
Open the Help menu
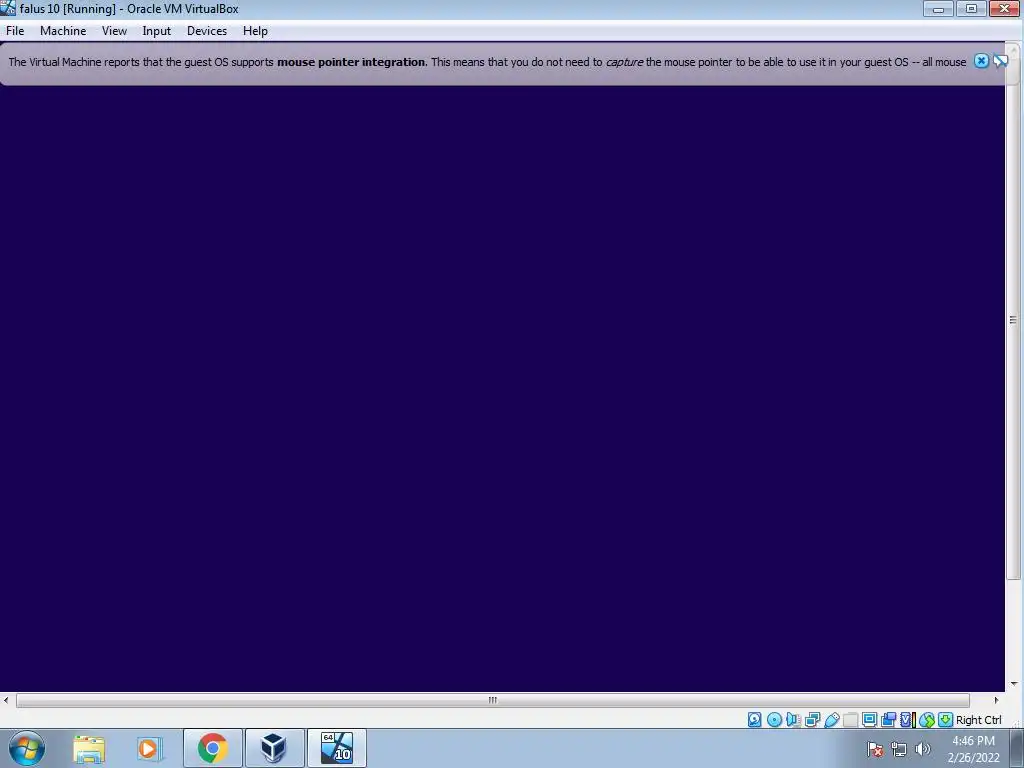coord(255,31)
